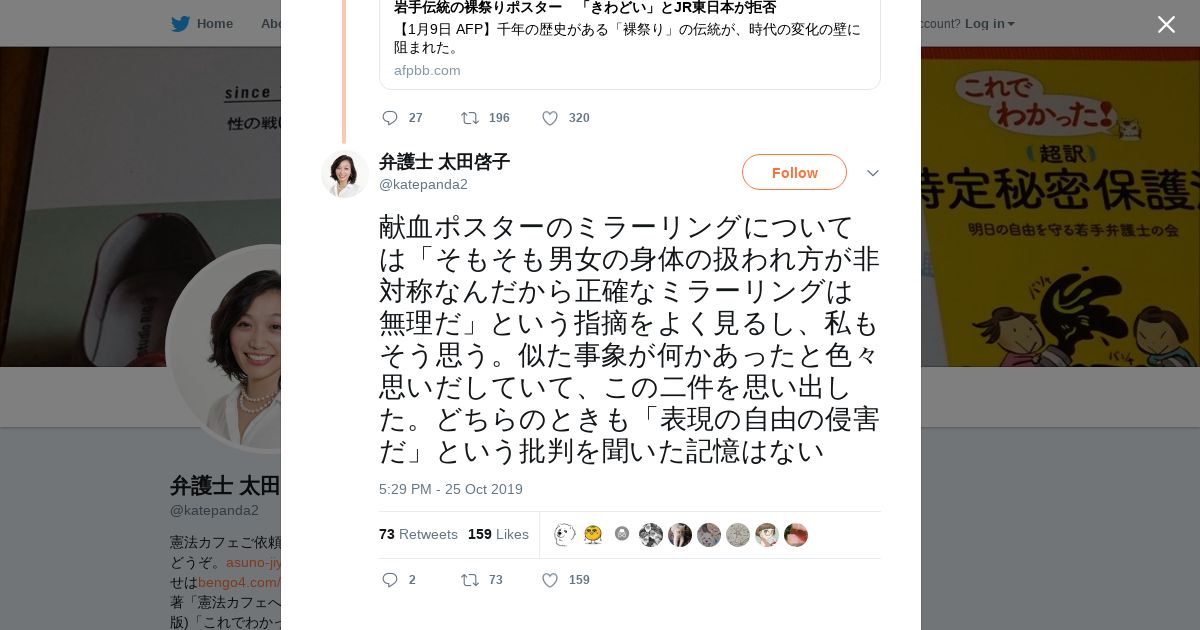The height and width of the screenshot is (630, 1200).
Task: Like the main tweet with 159 likes
Action: 550,580
